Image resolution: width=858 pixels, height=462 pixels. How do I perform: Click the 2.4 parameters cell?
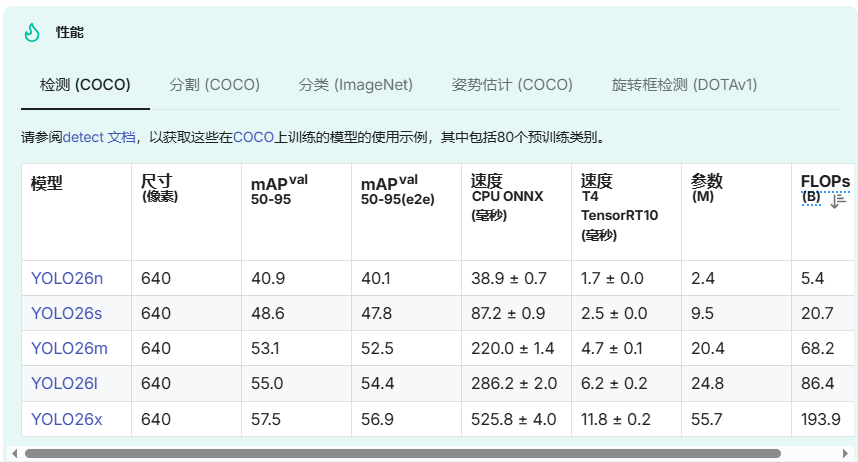737,278
